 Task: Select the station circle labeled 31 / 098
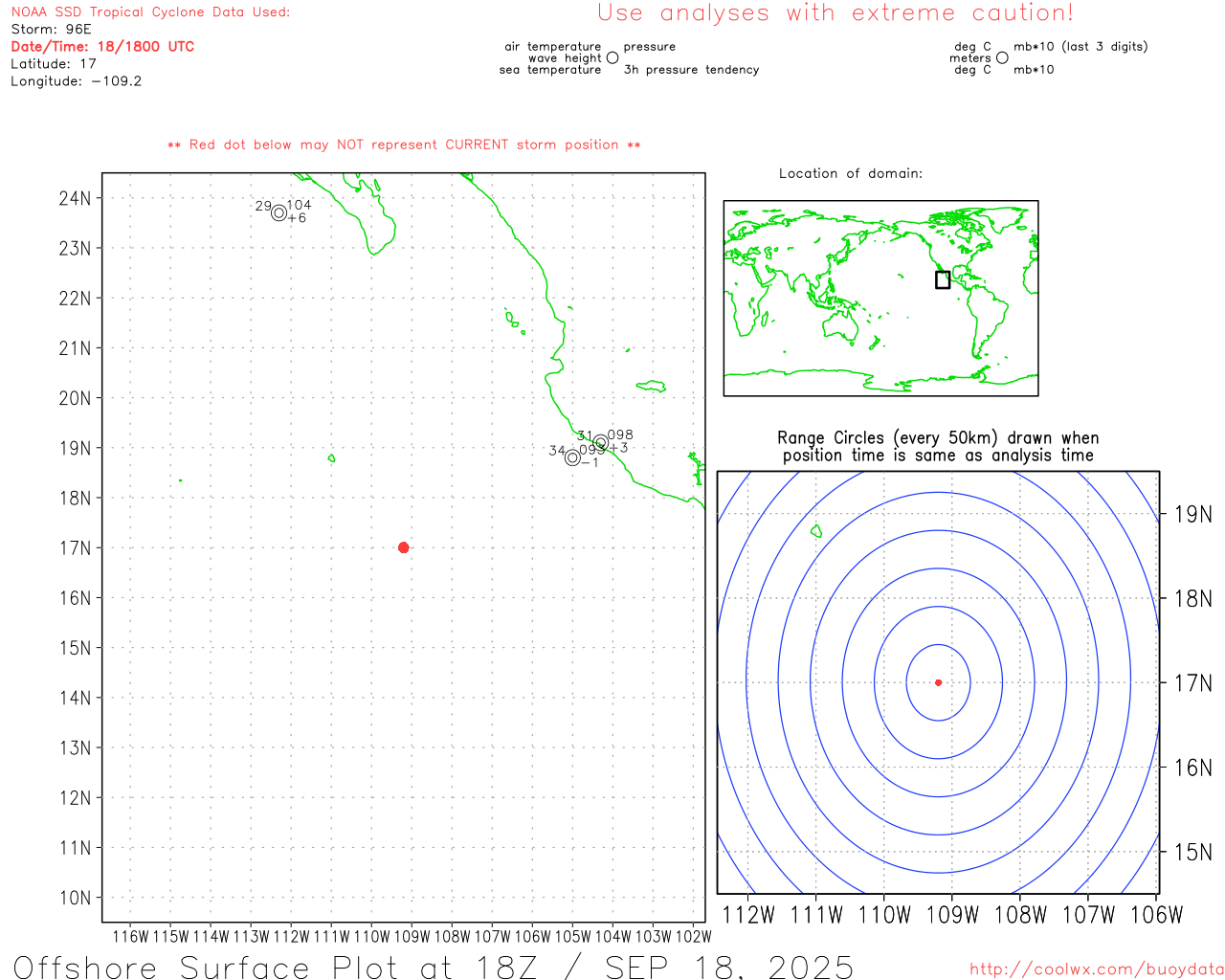600,442
